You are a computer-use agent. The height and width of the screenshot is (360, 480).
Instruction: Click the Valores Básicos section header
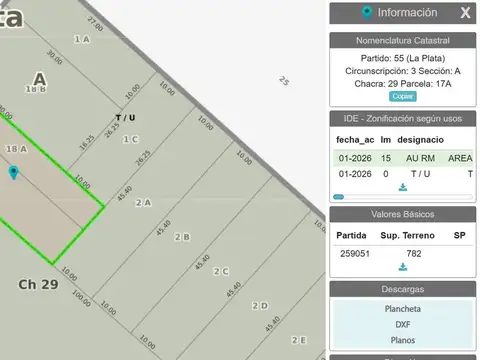point(403,214)
